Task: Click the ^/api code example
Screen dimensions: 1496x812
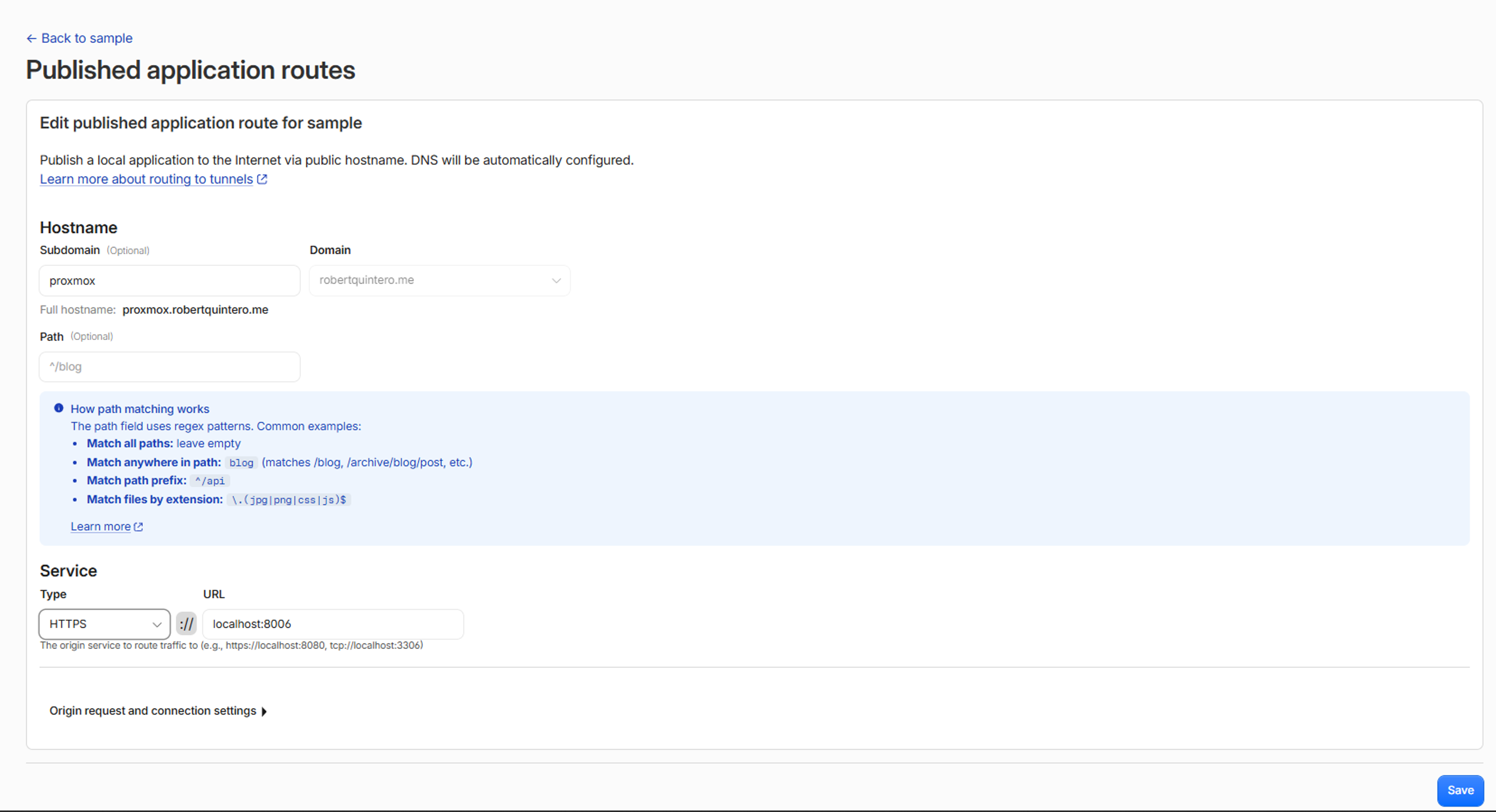Action: [x=210, y=481]
